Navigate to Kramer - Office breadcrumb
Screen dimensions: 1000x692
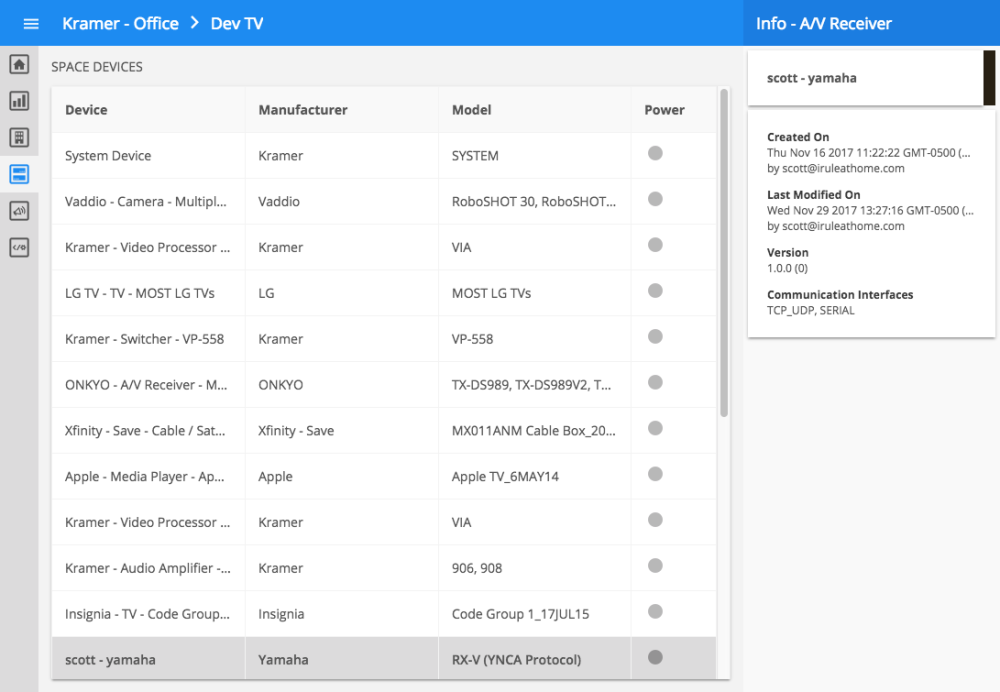point(120,23)
